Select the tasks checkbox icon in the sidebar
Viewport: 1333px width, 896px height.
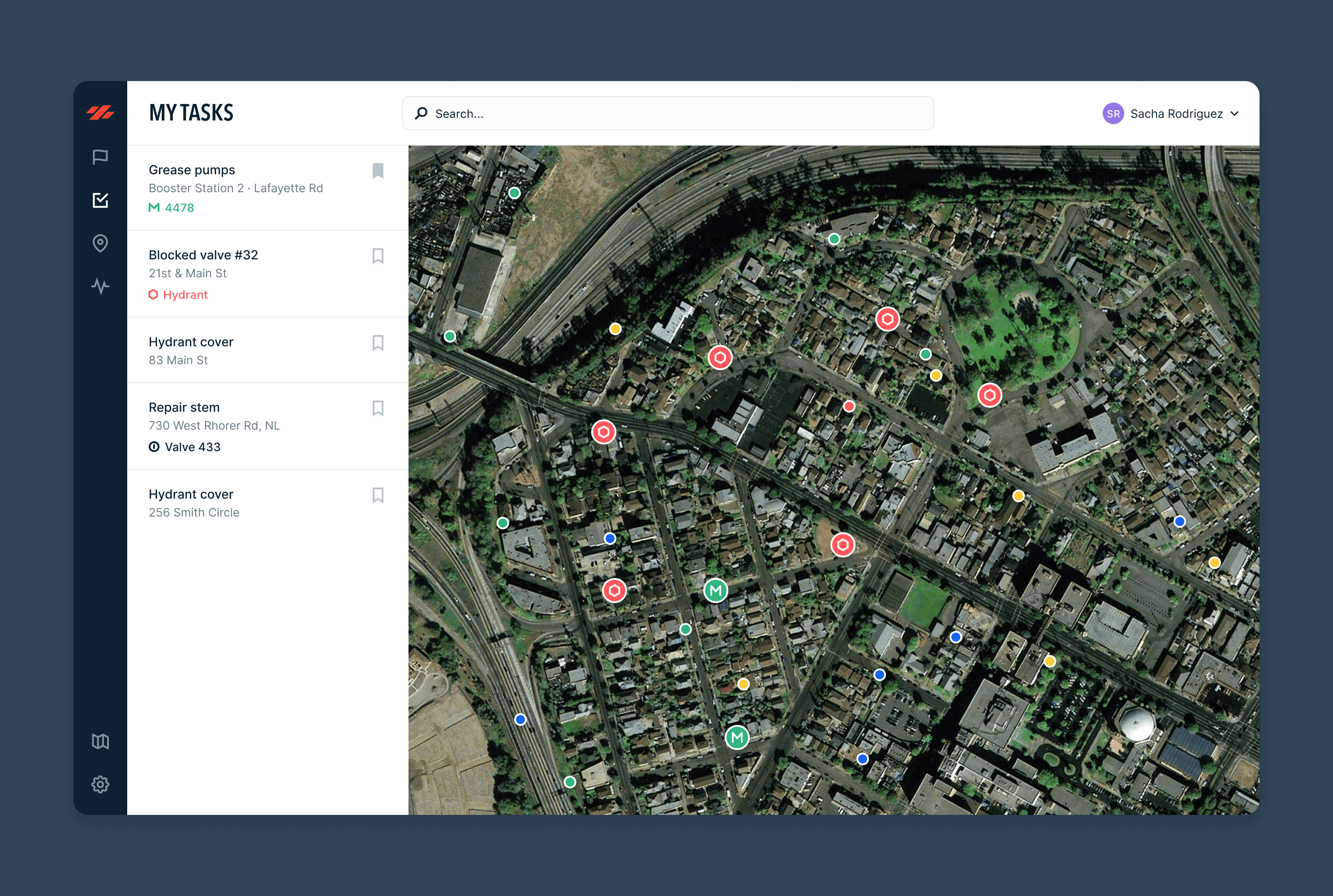[100, 200]
